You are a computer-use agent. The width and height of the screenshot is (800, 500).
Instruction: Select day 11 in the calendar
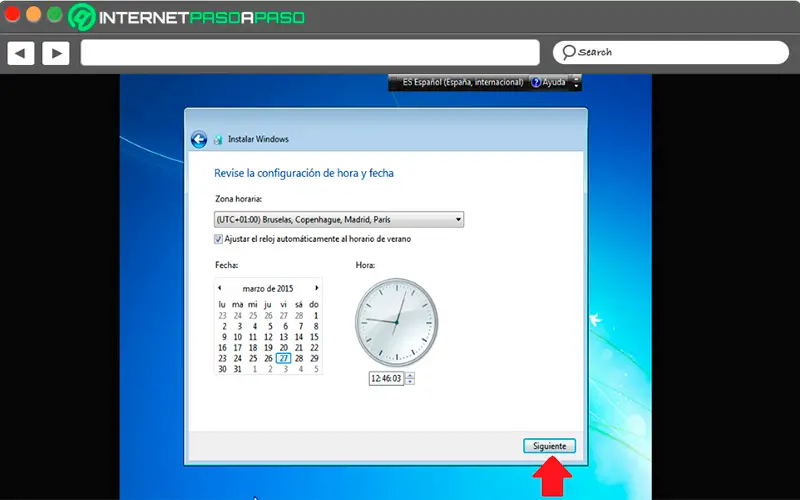pos(253,337)
